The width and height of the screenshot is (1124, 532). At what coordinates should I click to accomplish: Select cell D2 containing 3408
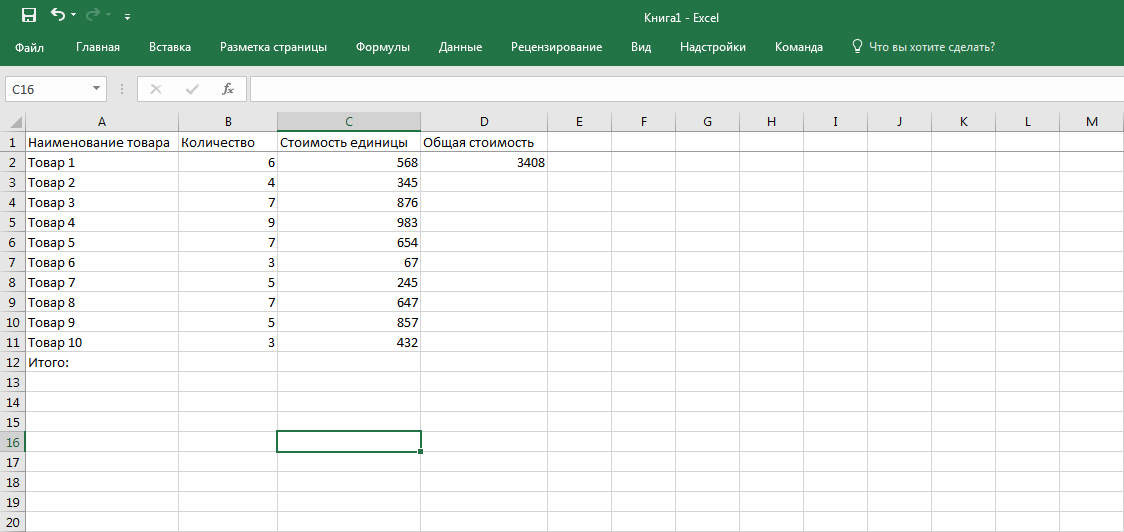coord(484,162)
